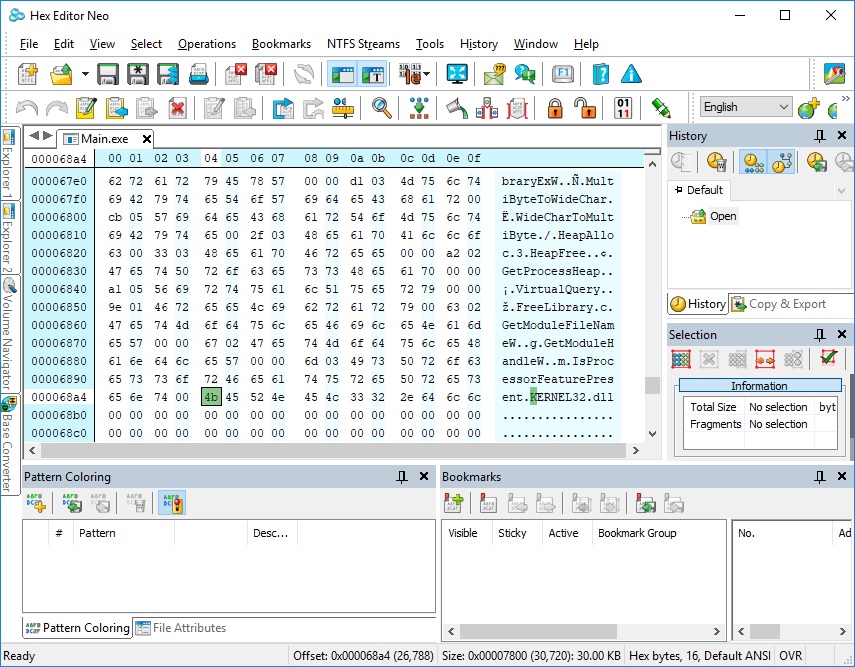Click the F1 help key icon
The height and width of the screenshot is (667, 855).
coord(562,74)
